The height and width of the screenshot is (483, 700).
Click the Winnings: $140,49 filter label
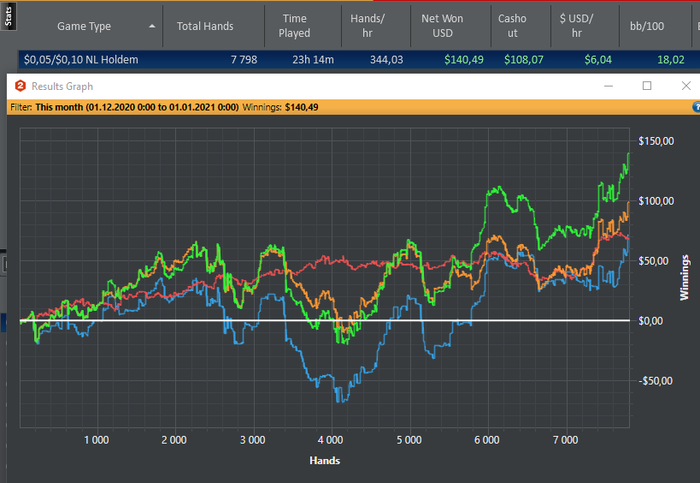(280, 107)
